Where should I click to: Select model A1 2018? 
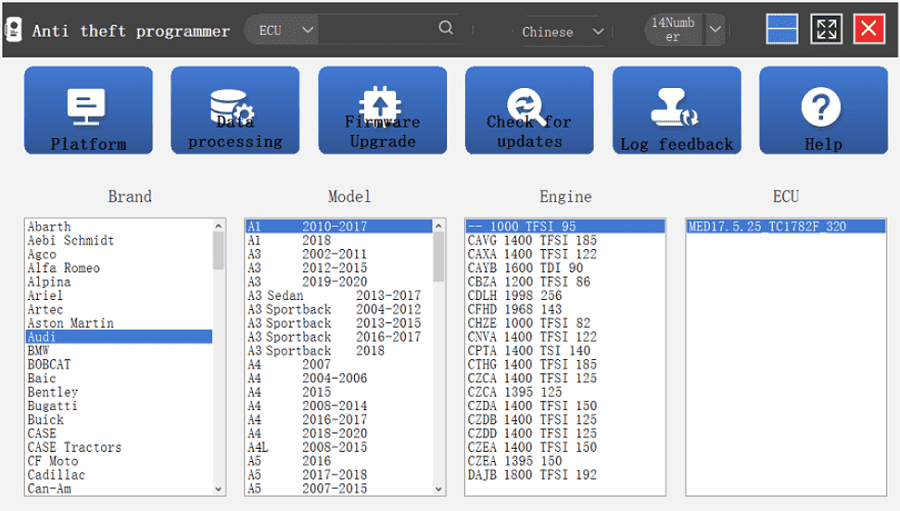pos(339,241)
